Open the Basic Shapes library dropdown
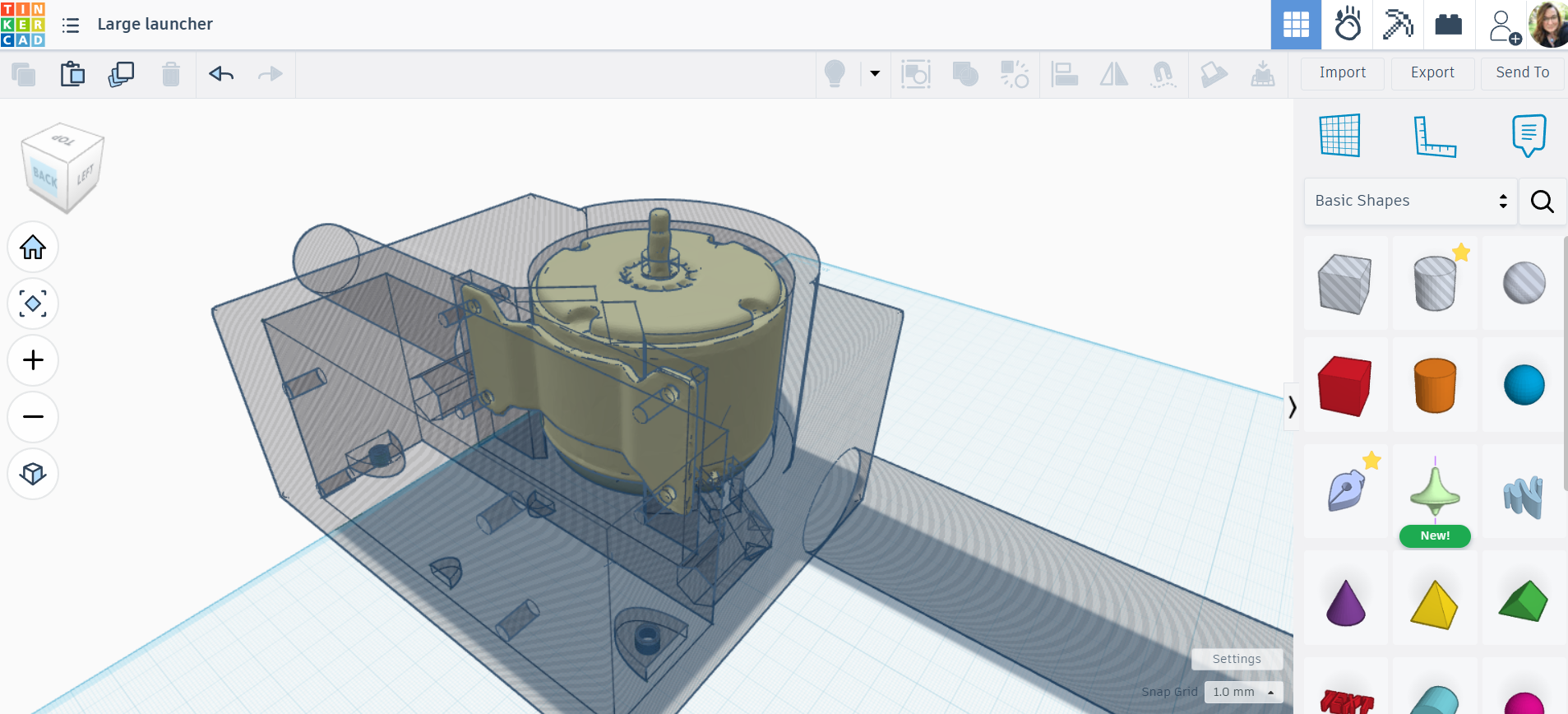Image resolution: width=1568 pixels, height=714 pixels. tap(1410, 201)
